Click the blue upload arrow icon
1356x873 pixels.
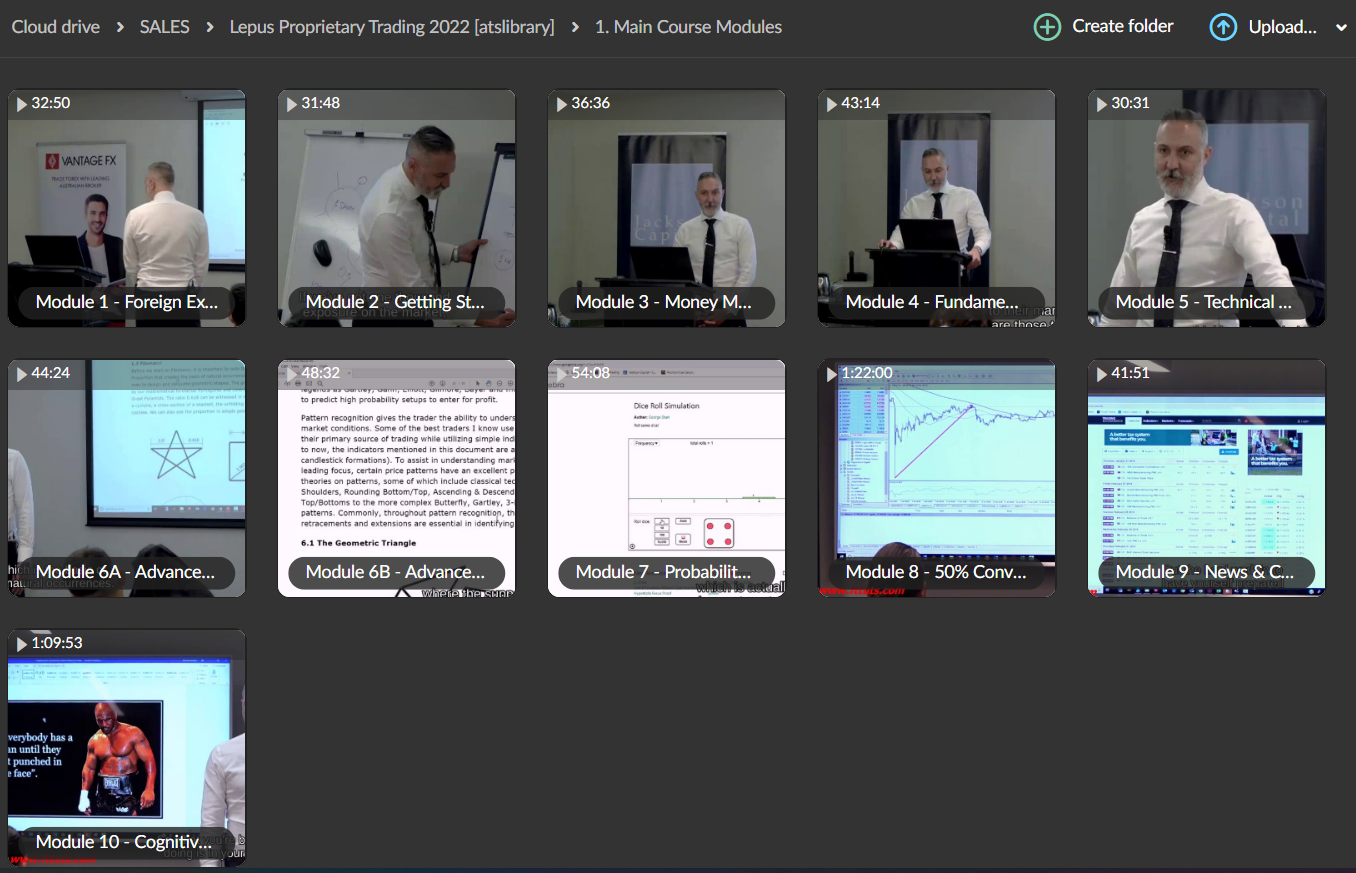[x=1223, y=26]
